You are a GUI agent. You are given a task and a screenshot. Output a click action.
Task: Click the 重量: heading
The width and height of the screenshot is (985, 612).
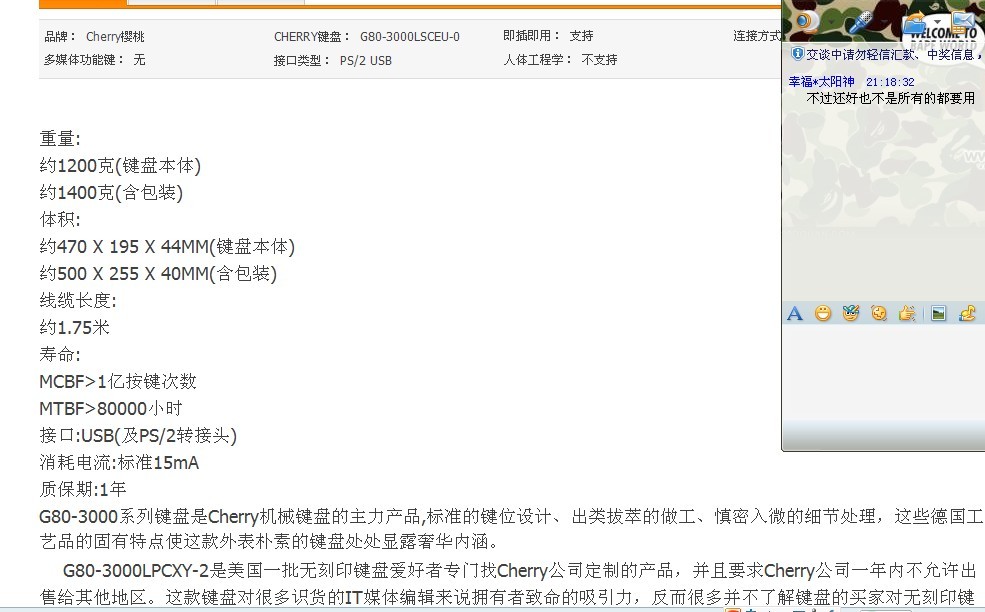60,138
